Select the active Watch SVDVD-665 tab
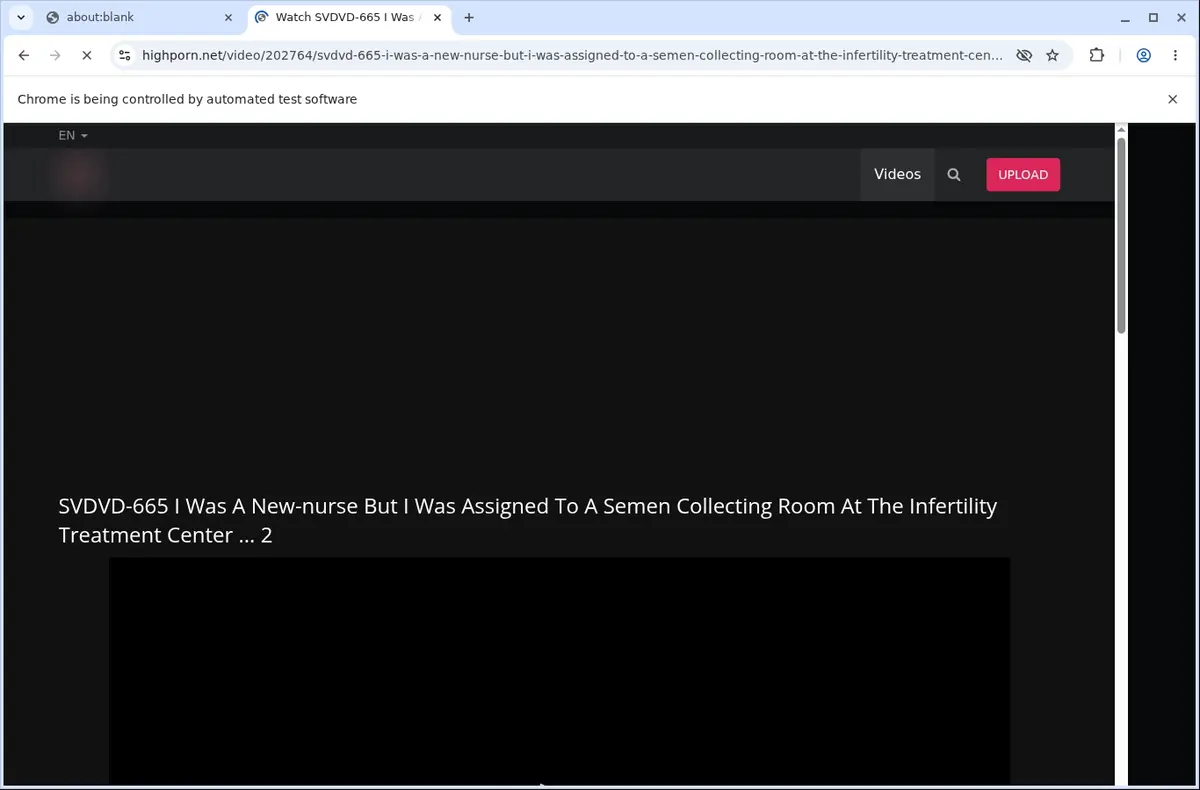Screen dimensions: 1200x790 point(348,17)
